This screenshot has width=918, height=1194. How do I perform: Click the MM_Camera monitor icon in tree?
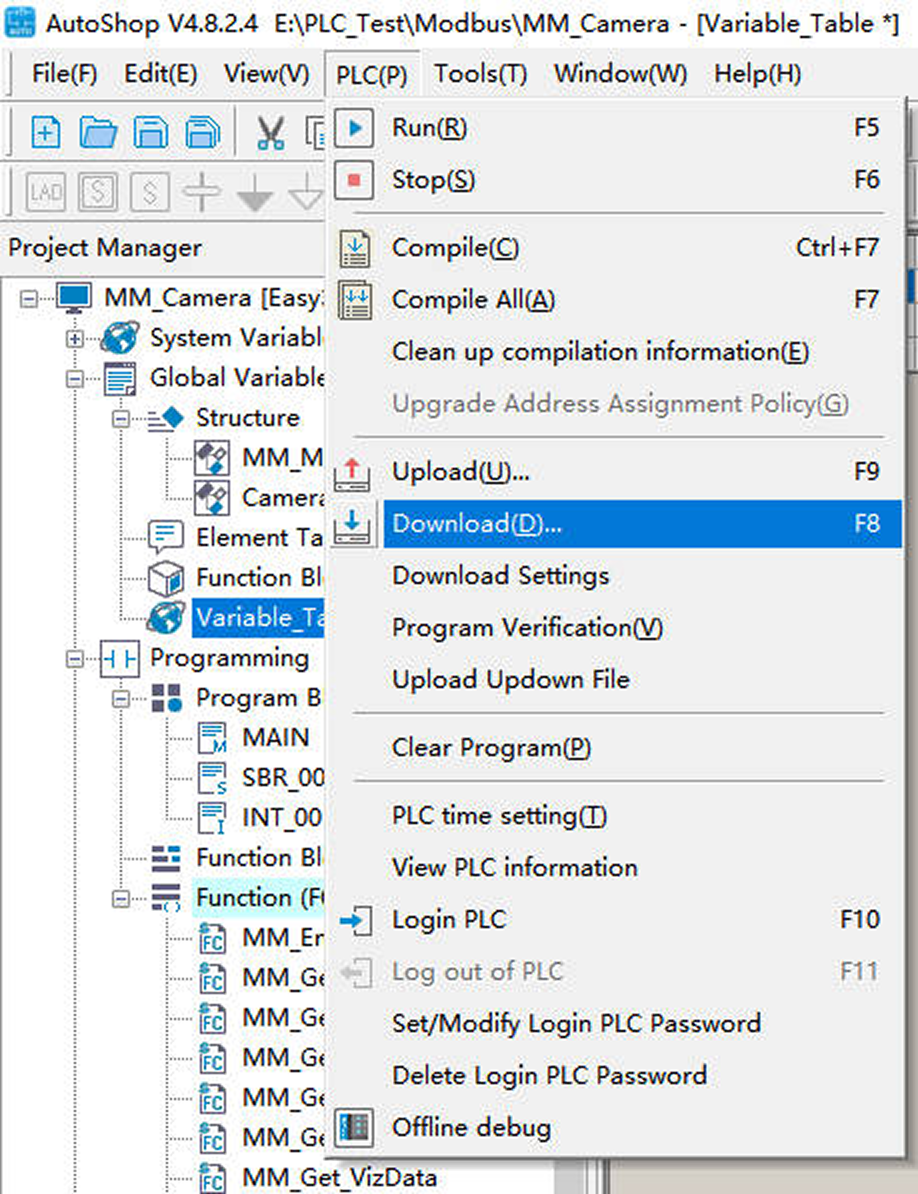pos(75,298)
